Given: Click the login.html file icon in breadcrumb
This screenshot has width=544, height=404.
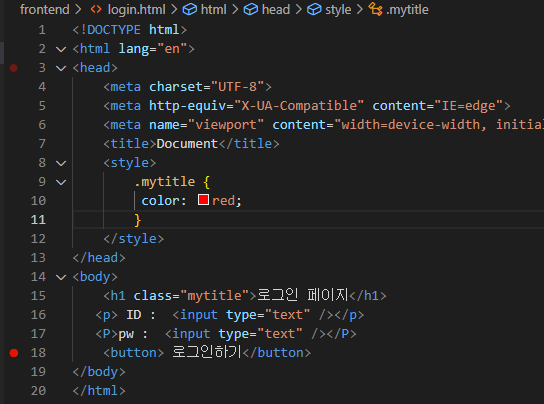Looking at the screenshot, I should coord(96,9).
